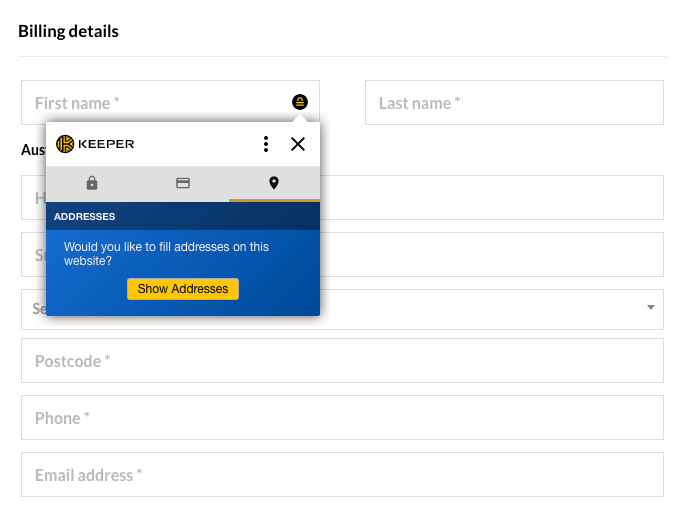Switch to the padlock passwords tab
This screenshot has width=682, height=518.
tap(92, 183)
